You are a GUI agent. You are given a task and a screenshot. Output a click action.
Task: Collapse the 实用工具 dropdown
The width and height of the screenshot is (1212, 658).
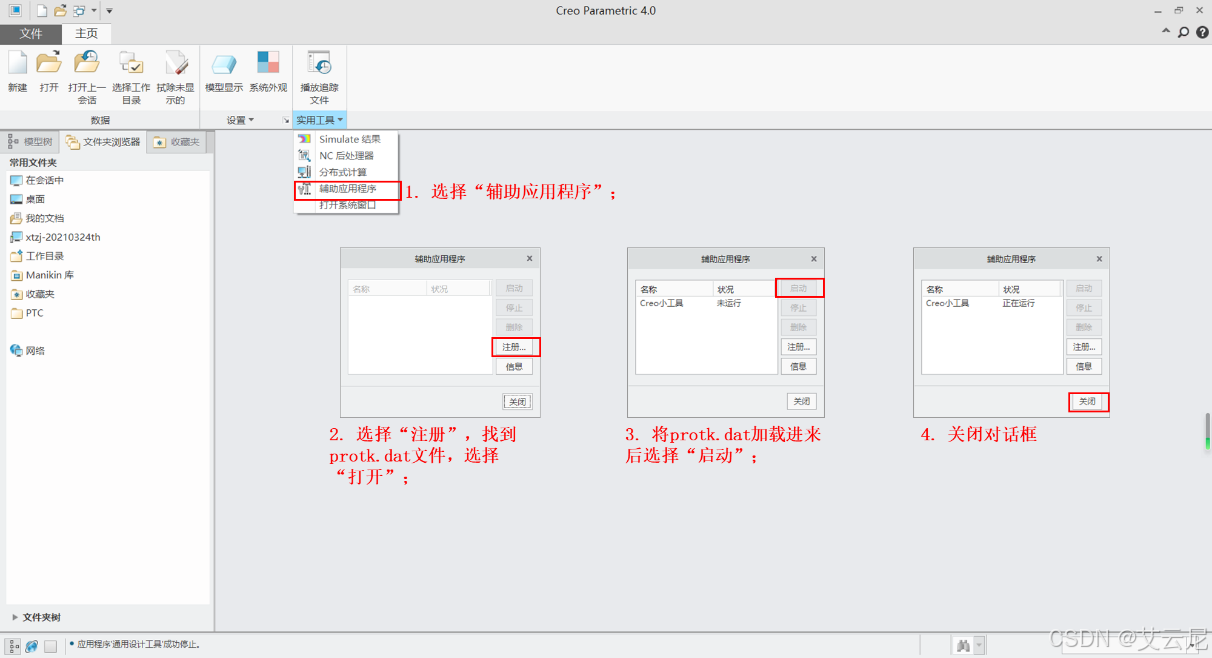coord(320,120)
